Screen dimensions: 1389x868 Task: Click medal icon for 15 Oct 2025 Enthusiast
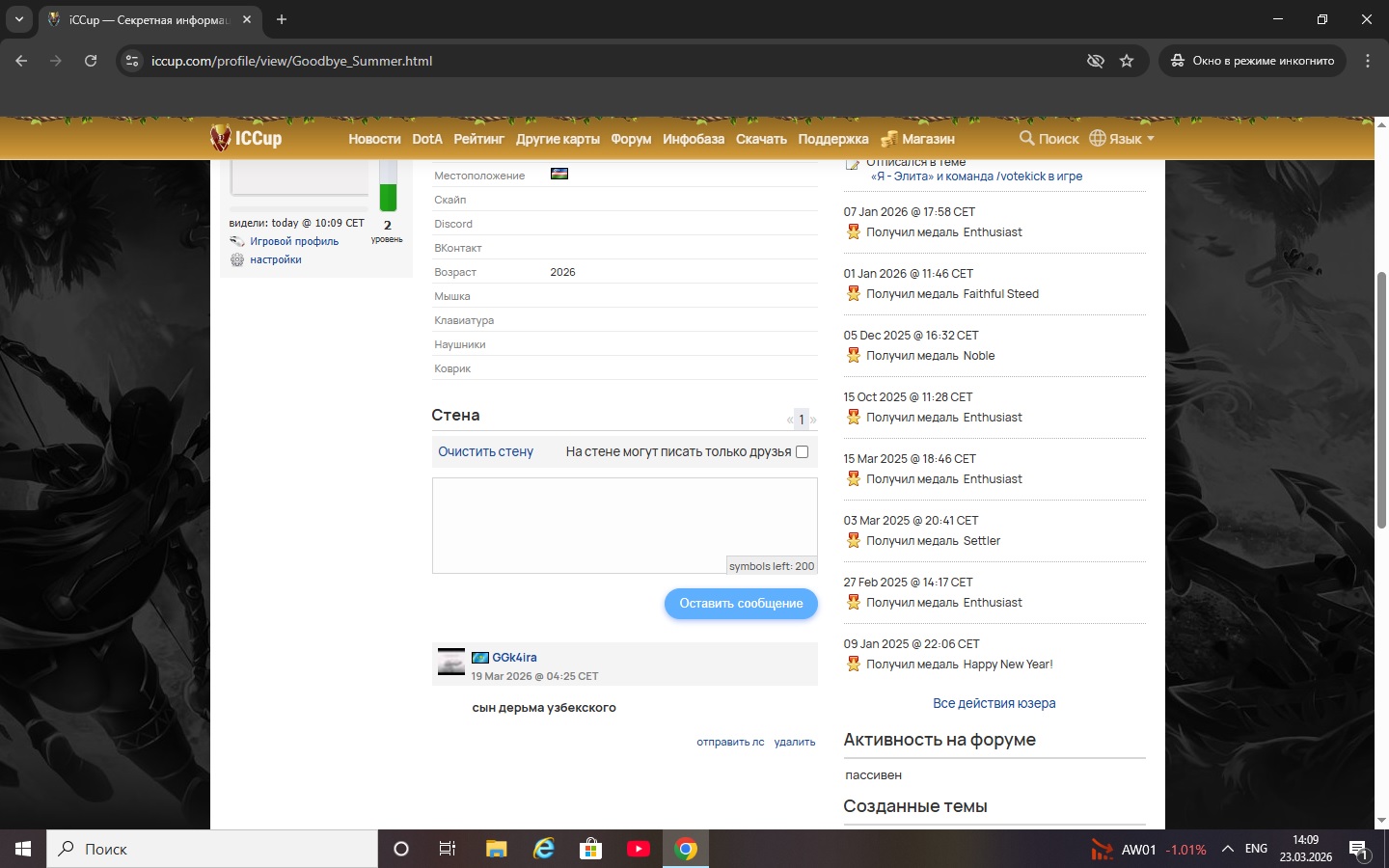(x=854, y=417)
